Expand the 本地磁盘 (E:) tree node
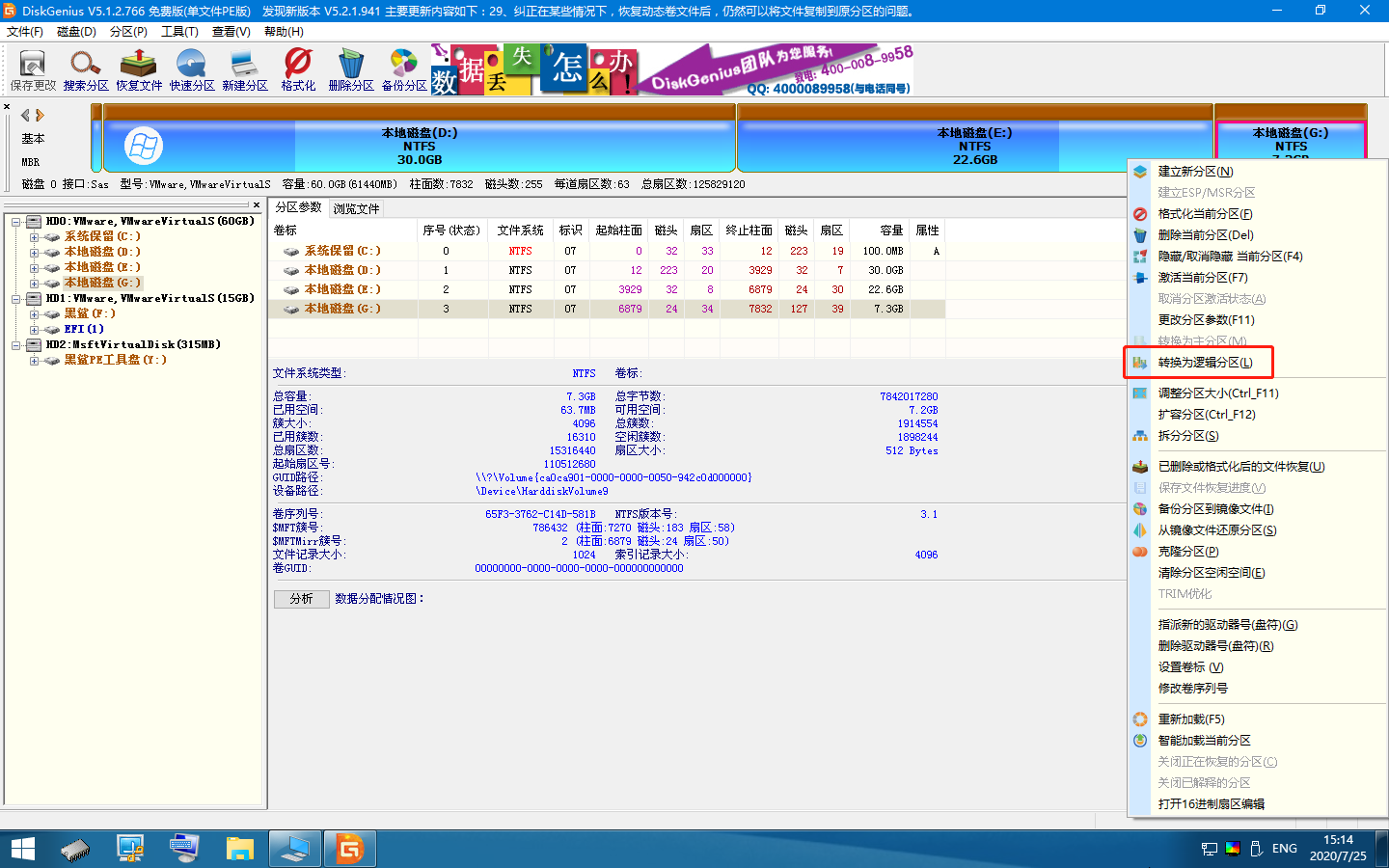 coord(34,268)
